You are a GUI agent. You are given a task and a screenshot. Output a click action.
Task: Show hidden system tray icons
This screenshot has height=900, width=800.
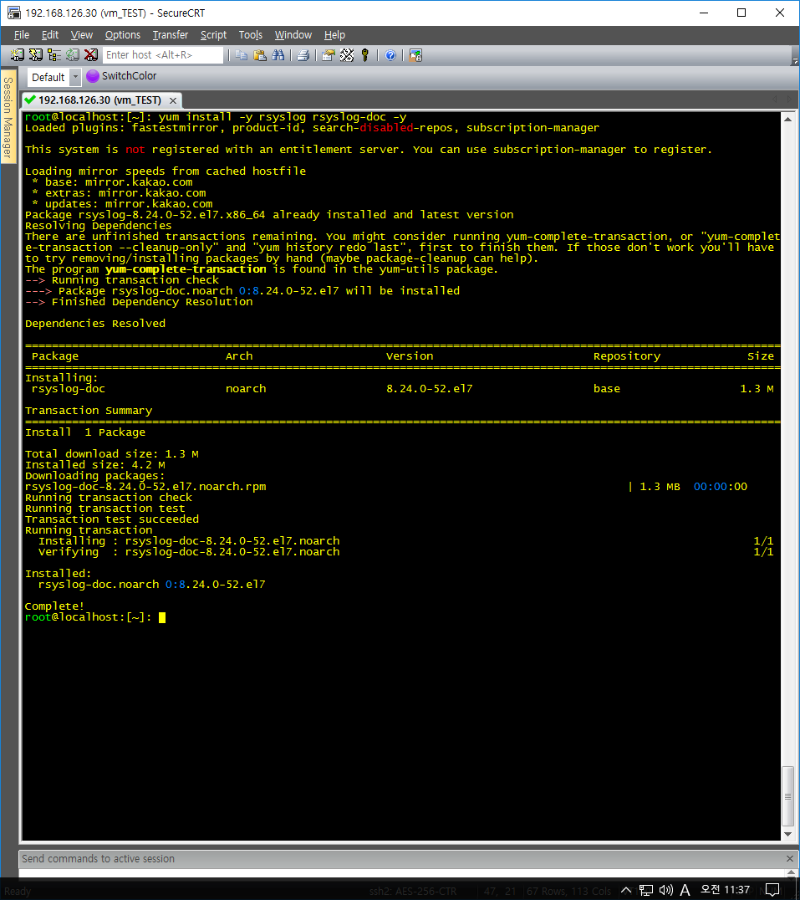click(x=626, y=890)
